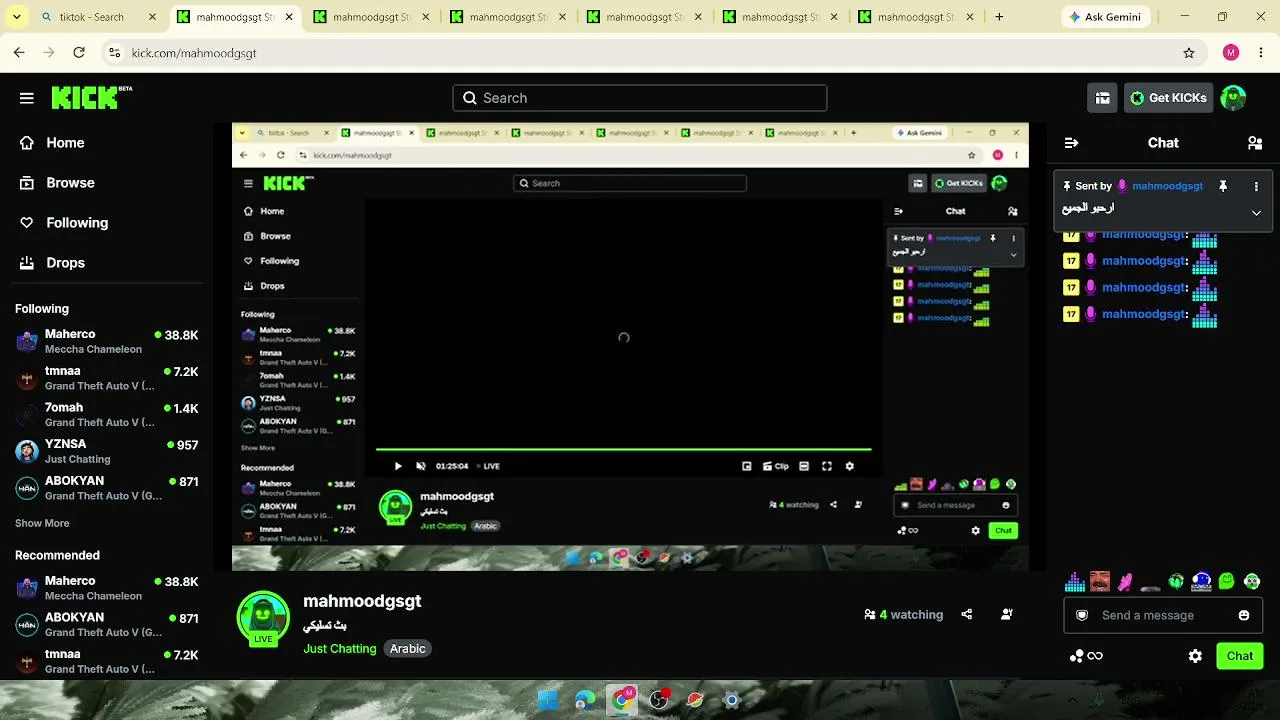Open Maherco channel under the Recommended list
Viewport: 1280px width, 720px height.
coord(107,588)
